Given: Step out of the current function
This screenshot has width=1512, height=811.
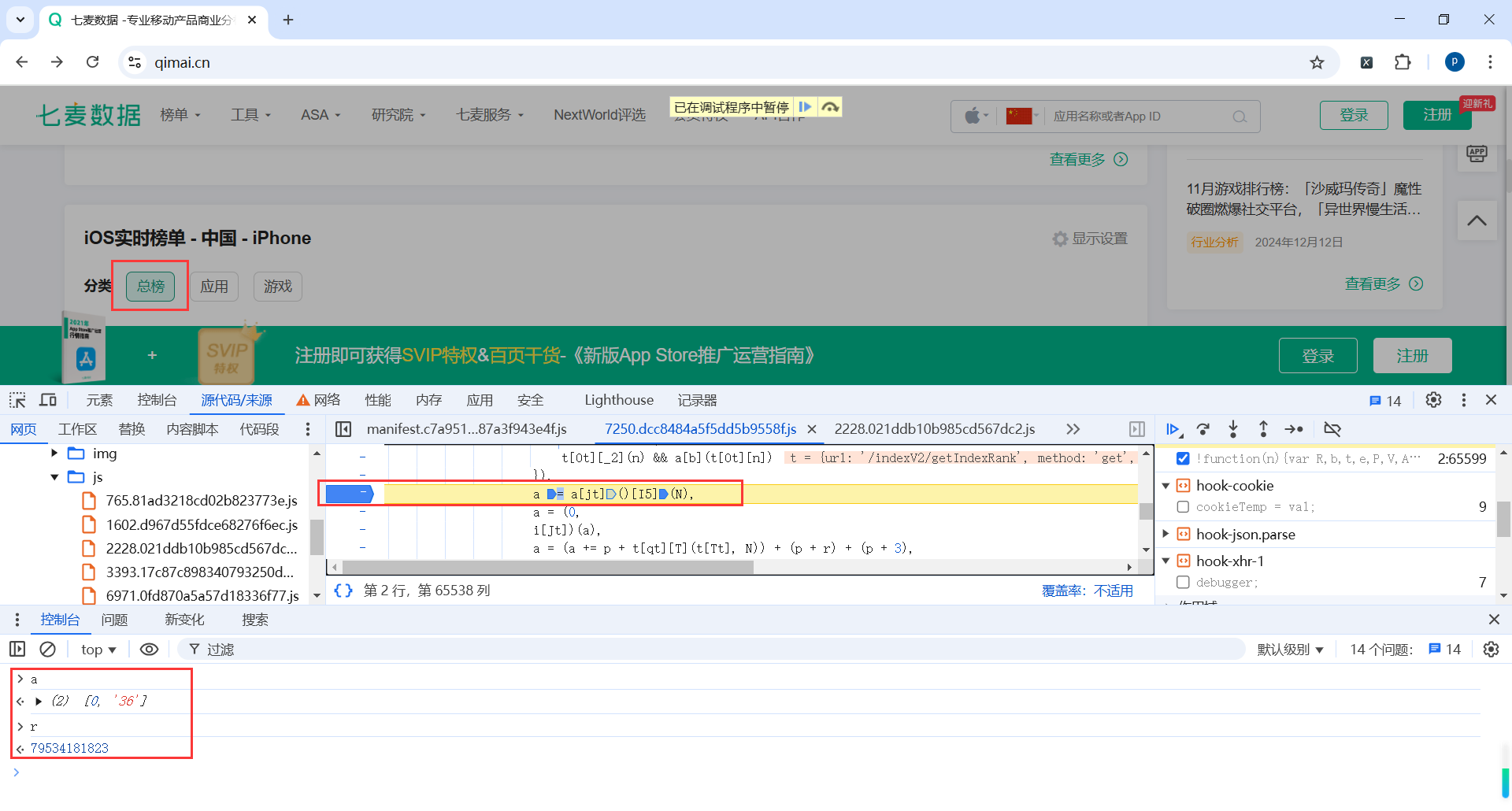Looking at the screenshot, I should [x=1263, y=429].
